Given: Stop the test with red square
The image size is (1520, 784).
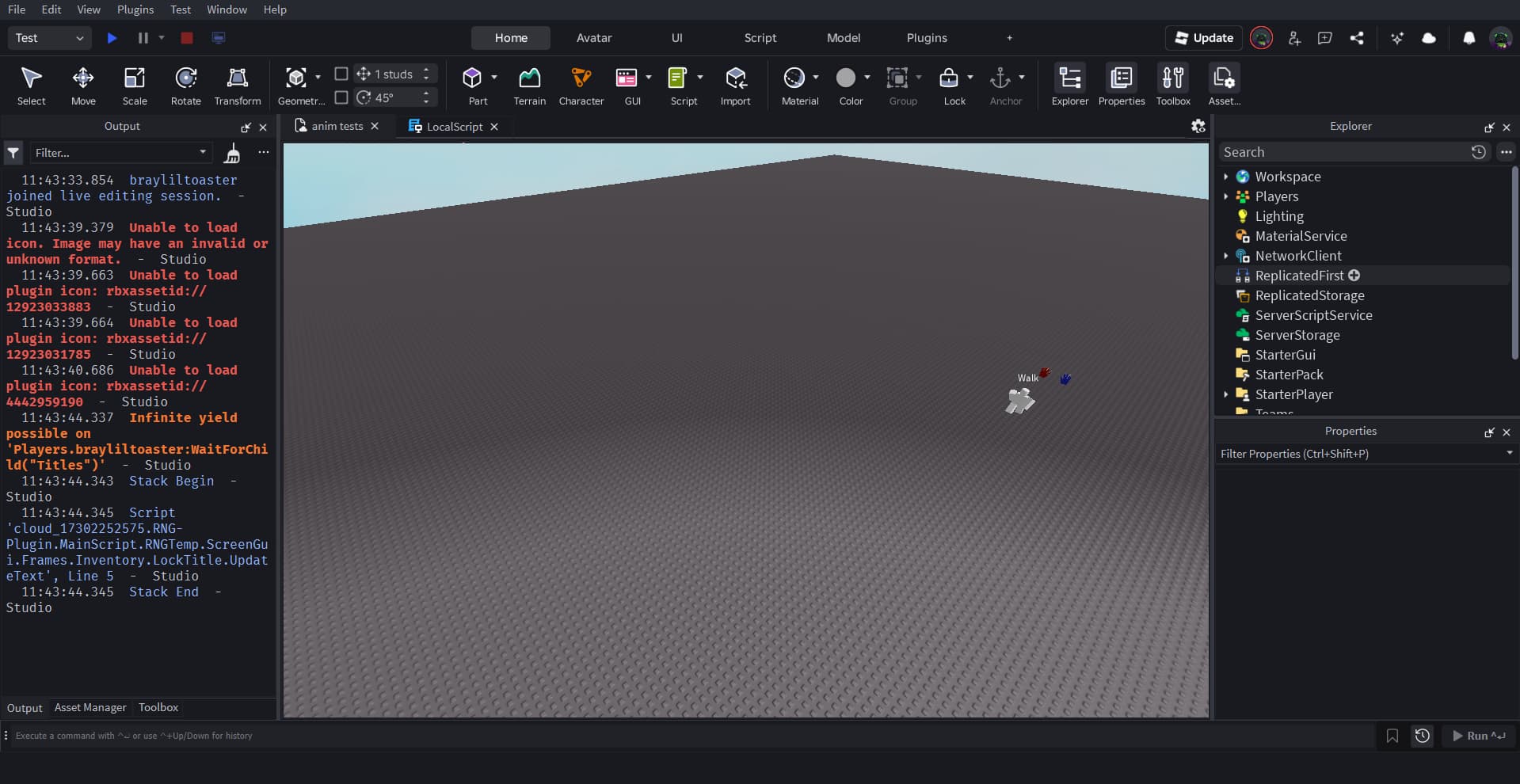Looking at the screenshot, I should [187, 38].
